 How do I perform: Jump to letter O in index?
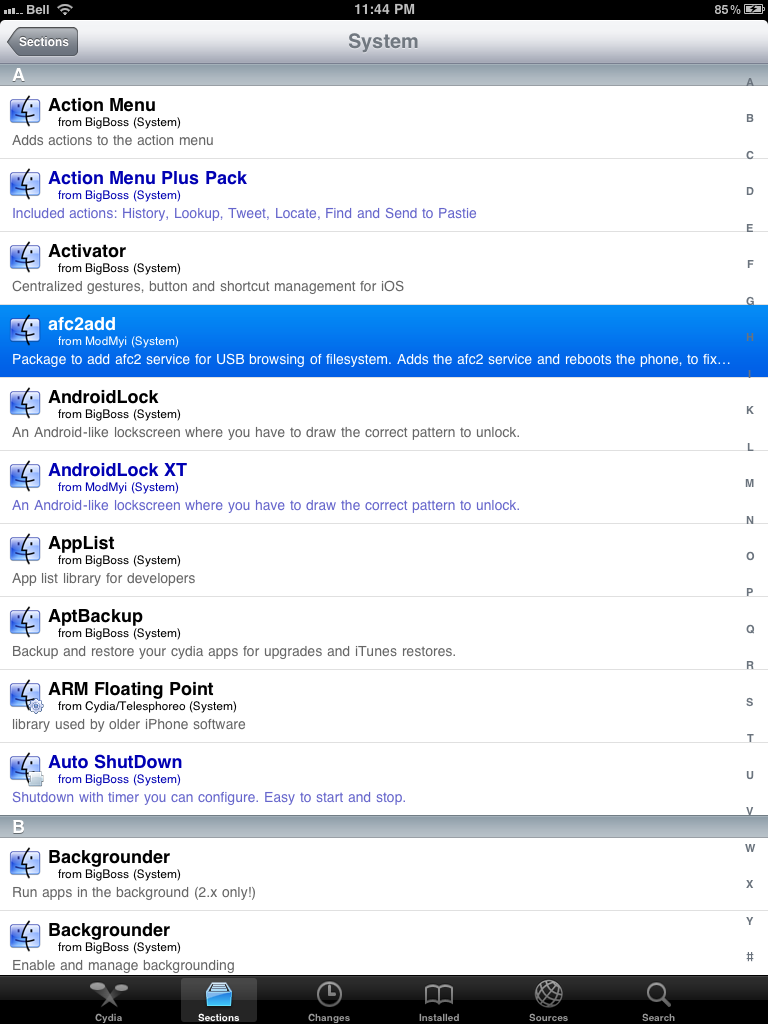(750, 556)
